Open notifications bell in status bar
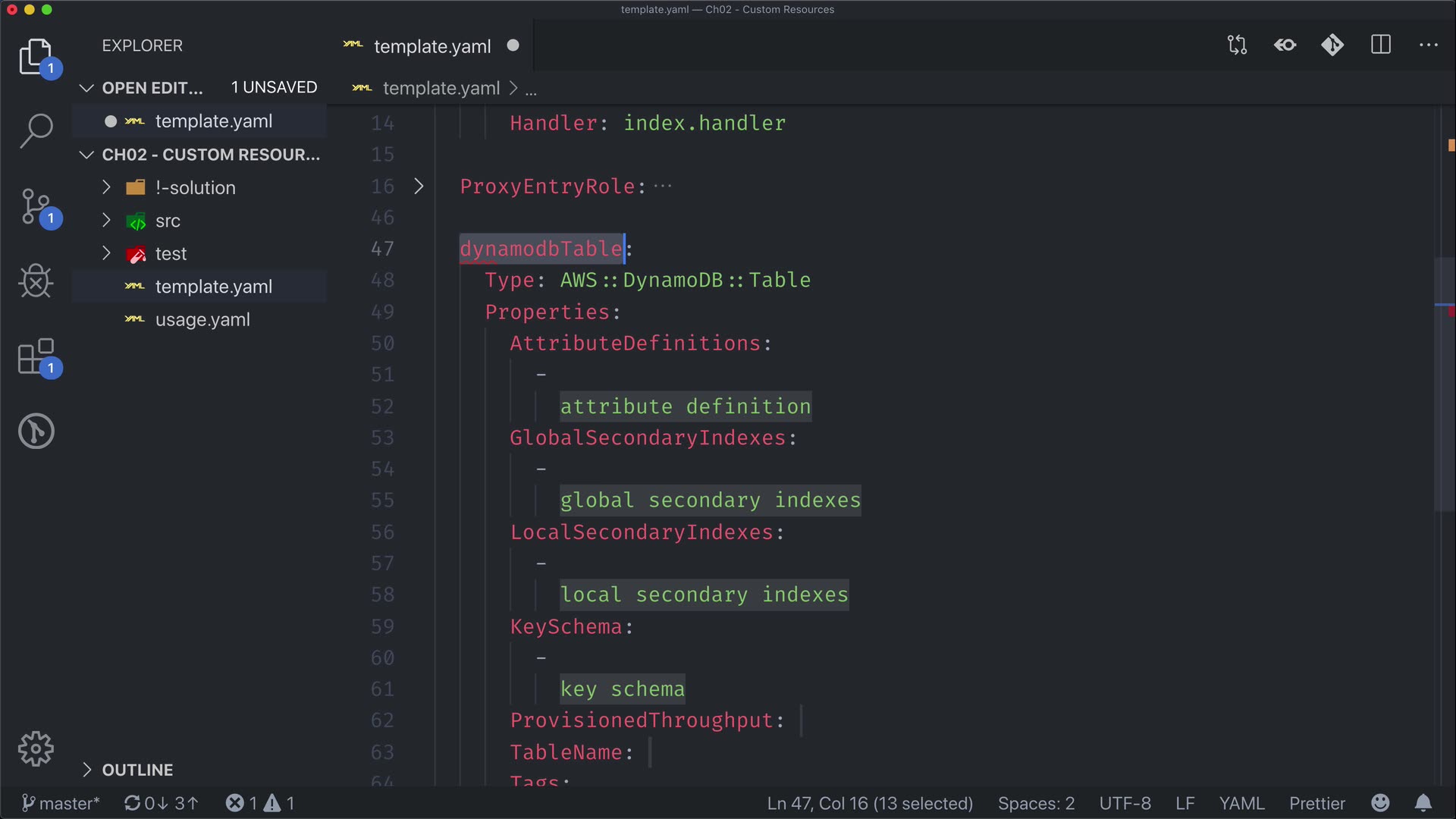 1423,803
